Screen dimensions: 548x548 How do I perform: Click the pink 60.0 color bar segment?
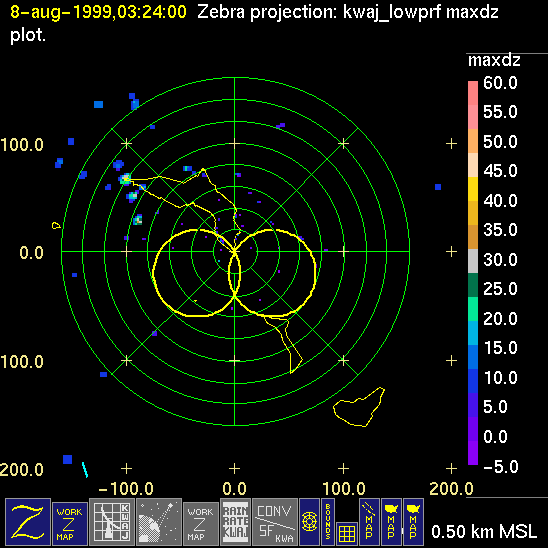pos(473,93)
